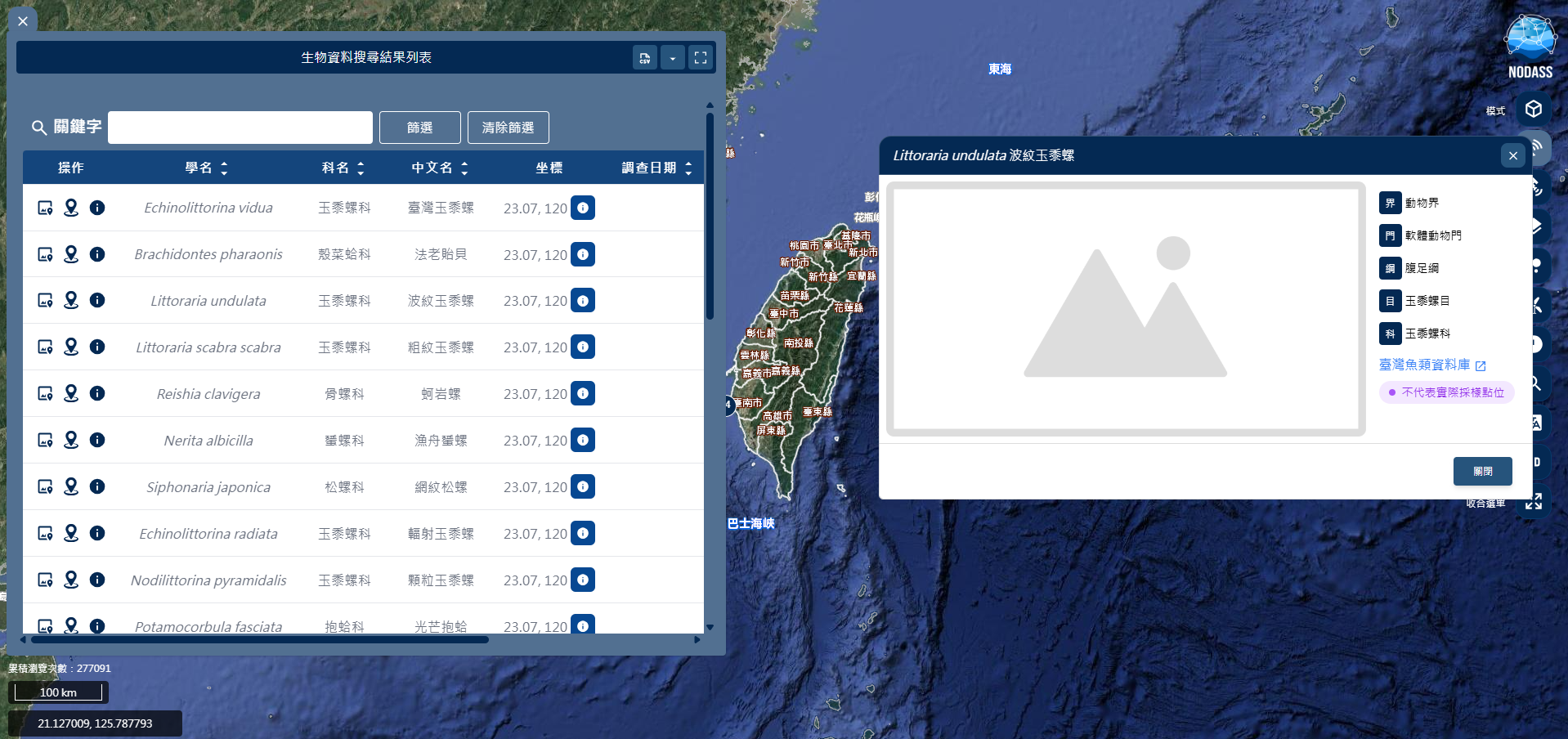This screenshot has height=739, width=1568.
Task: Click map pin icon for Nerita albicilla
Action: 71,441
